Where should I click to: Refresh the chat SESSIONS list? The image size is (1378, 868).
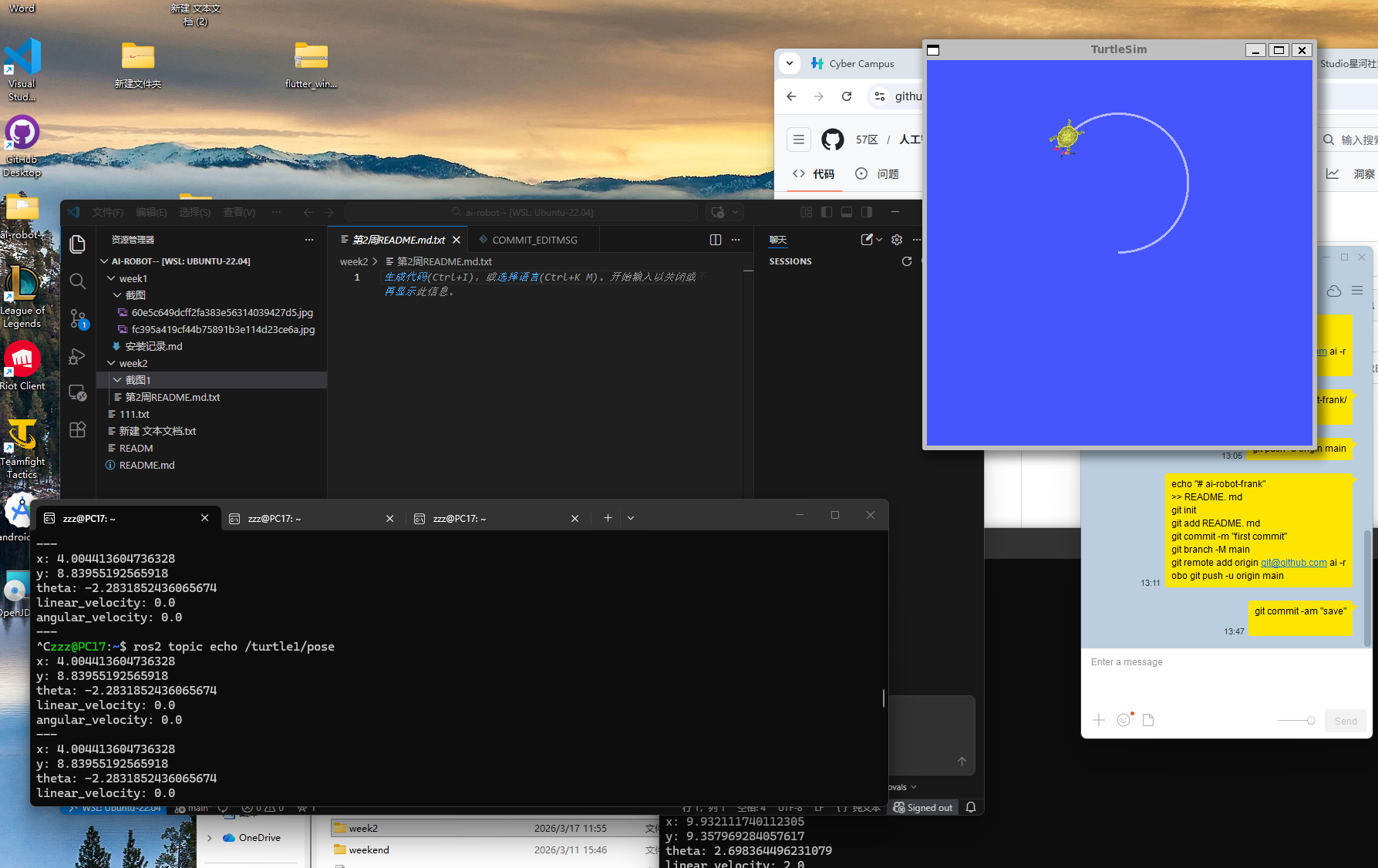[x=907, y=261]
